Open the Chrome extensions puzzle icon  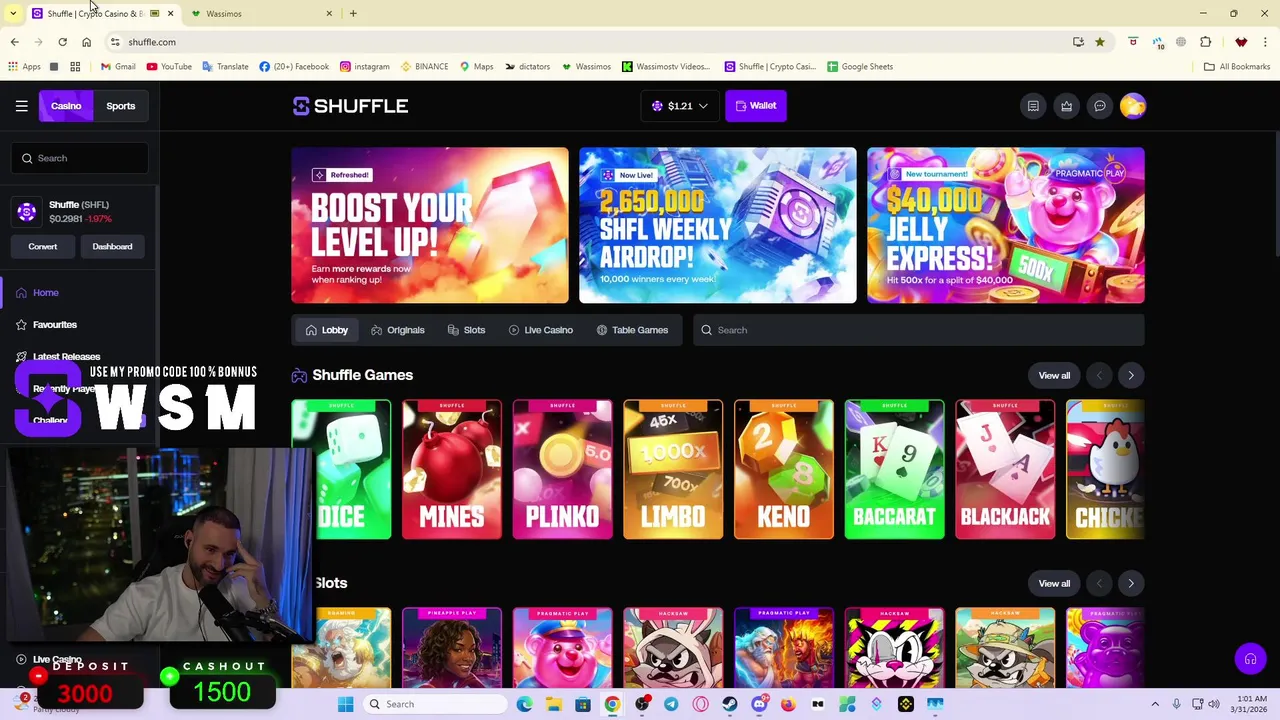click(x=1205, y=42)
